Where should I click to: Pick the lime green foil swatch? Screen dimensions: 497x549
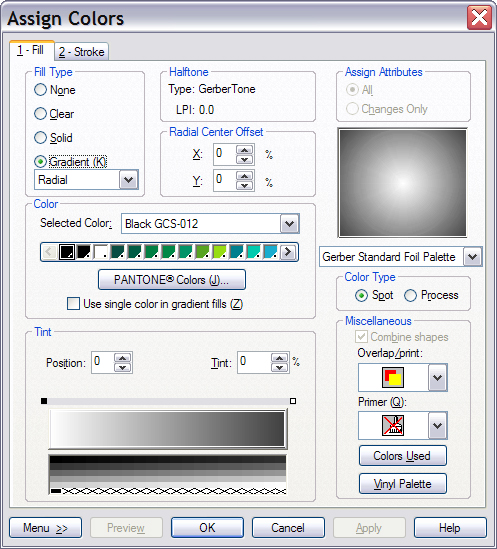click(x=220, y=252)
